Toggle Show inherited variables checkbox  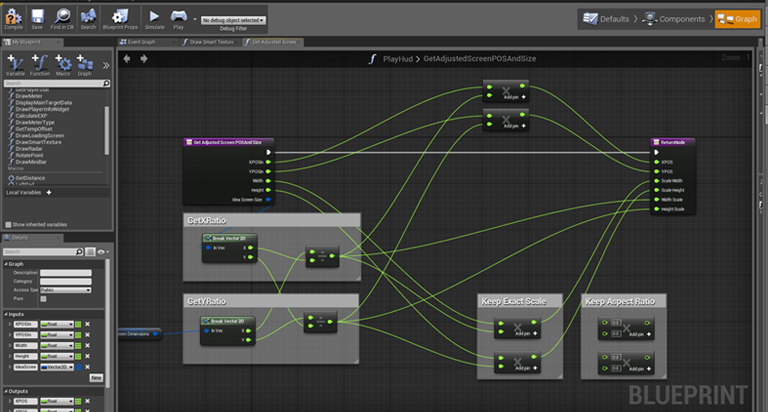[8, 224]
